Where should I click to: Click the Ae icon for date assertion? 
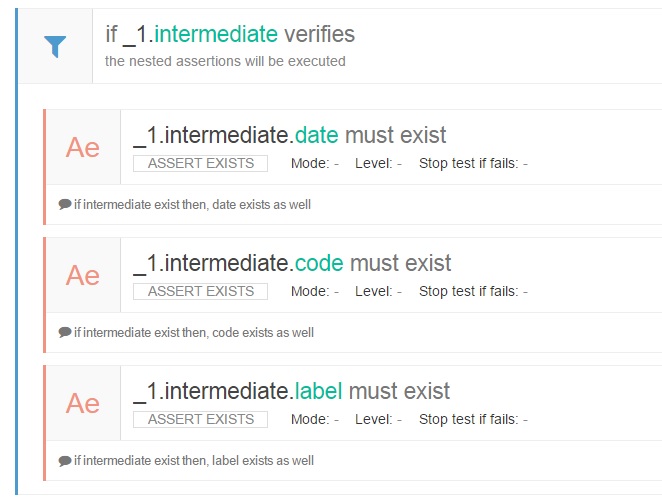click(83, 147)
